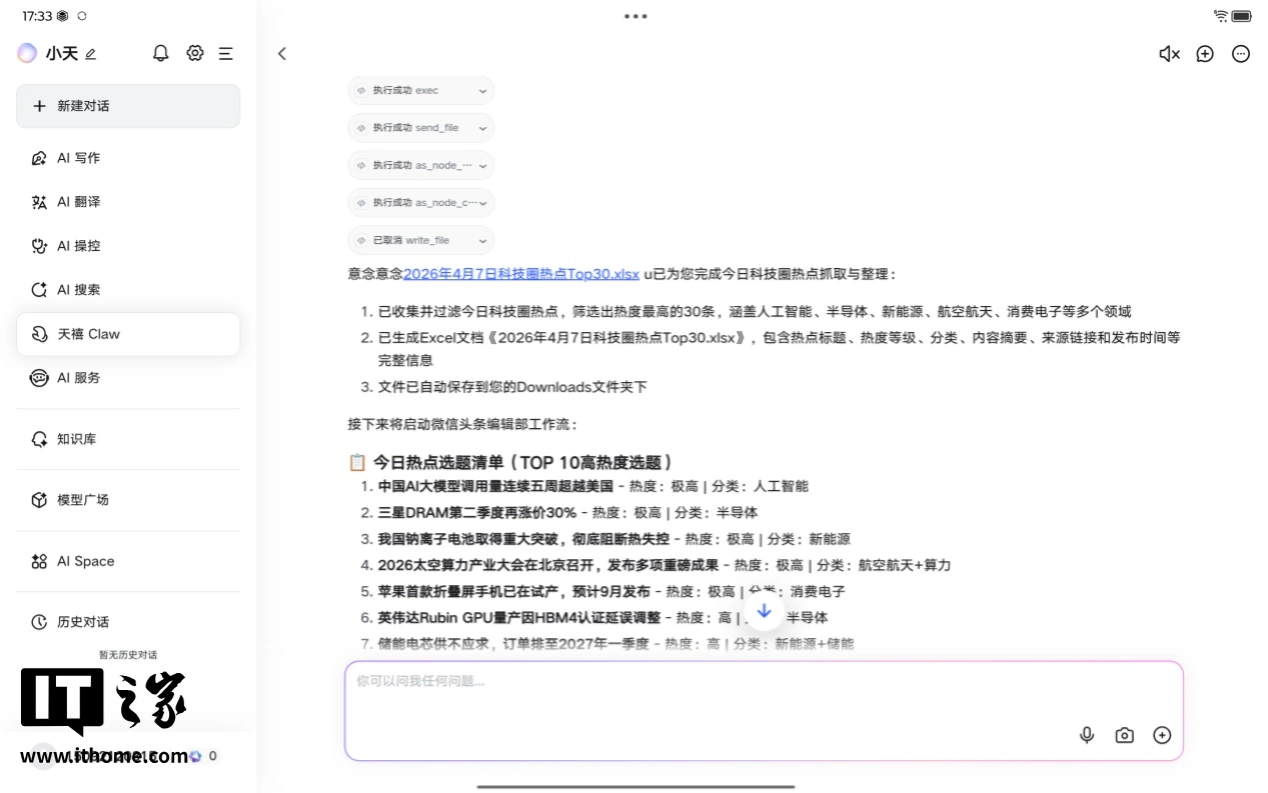
Task: Activate the microphone for voice input
Action: tap(1086, 735)
